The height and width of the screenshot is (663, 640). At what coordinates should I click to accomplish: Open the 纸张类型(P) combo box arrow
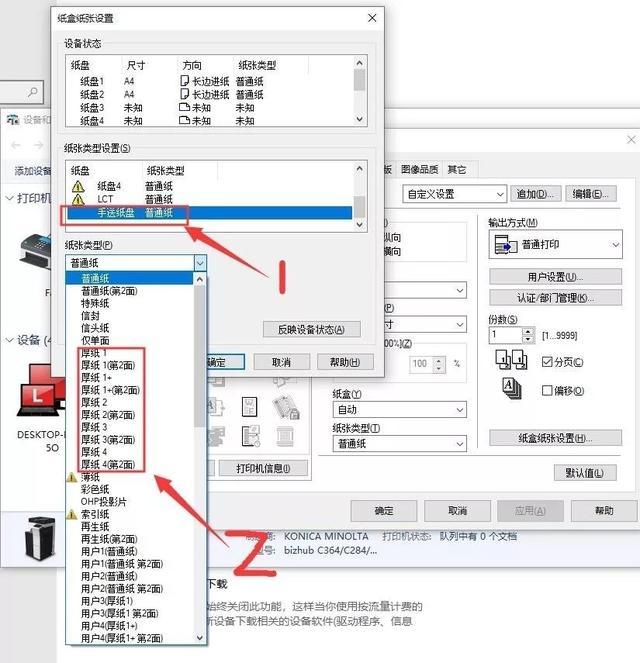(x=200, y=263)
